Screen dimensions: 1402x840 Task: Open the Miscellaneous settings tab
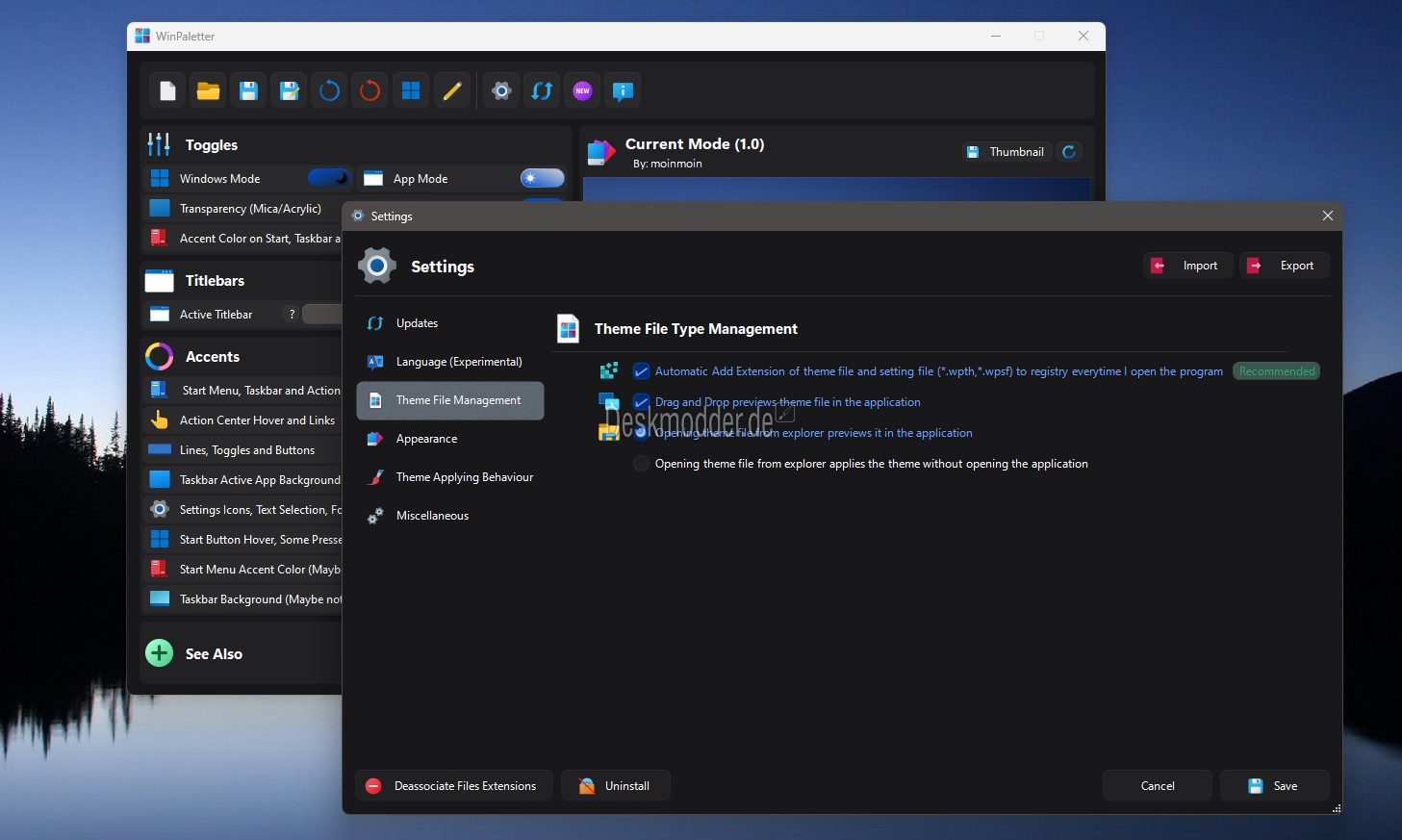point(450,516)
